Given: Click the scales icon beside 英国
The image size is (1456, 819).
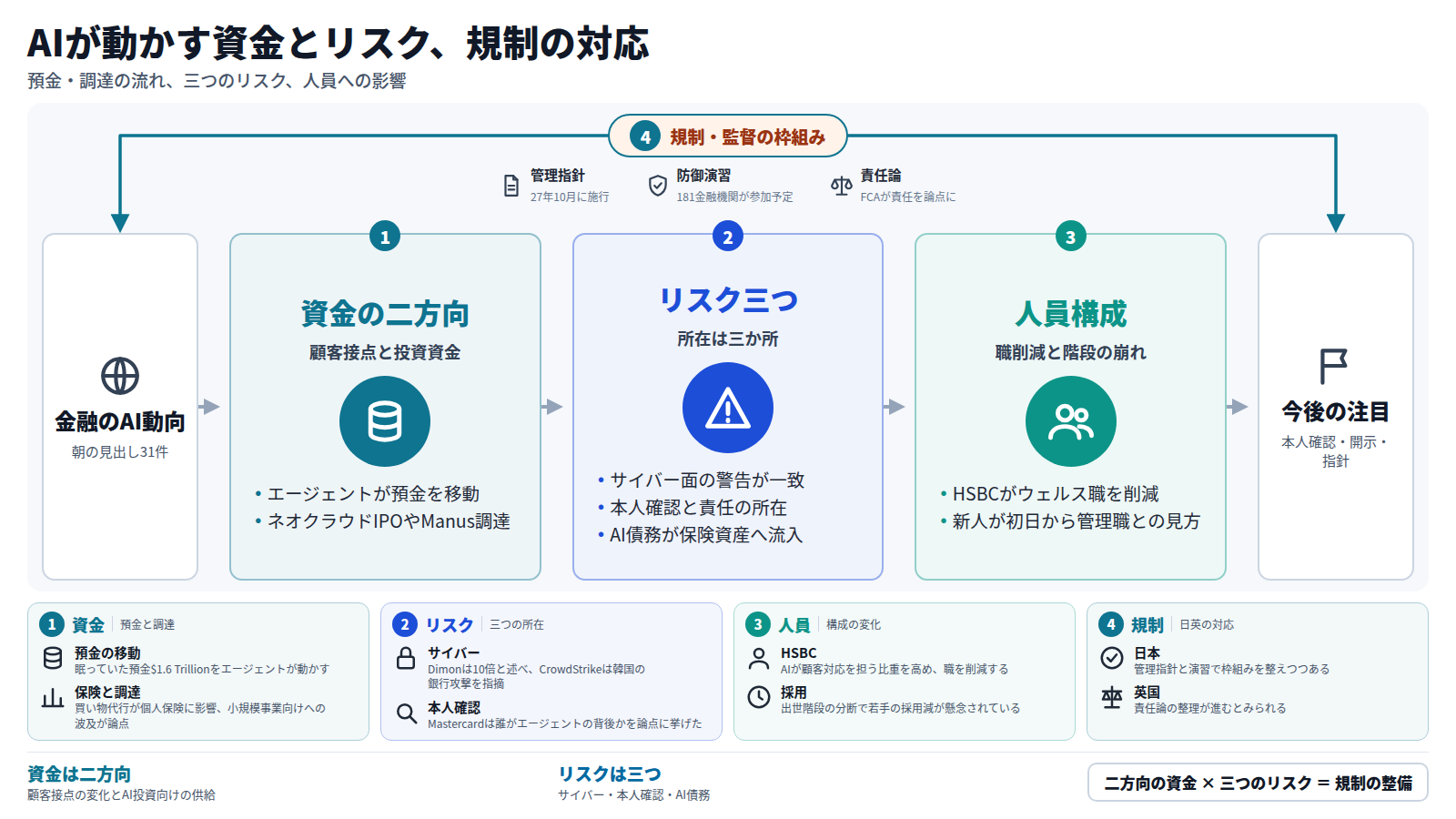Looking at the screenshot, I should click(x=1112, y=697).
